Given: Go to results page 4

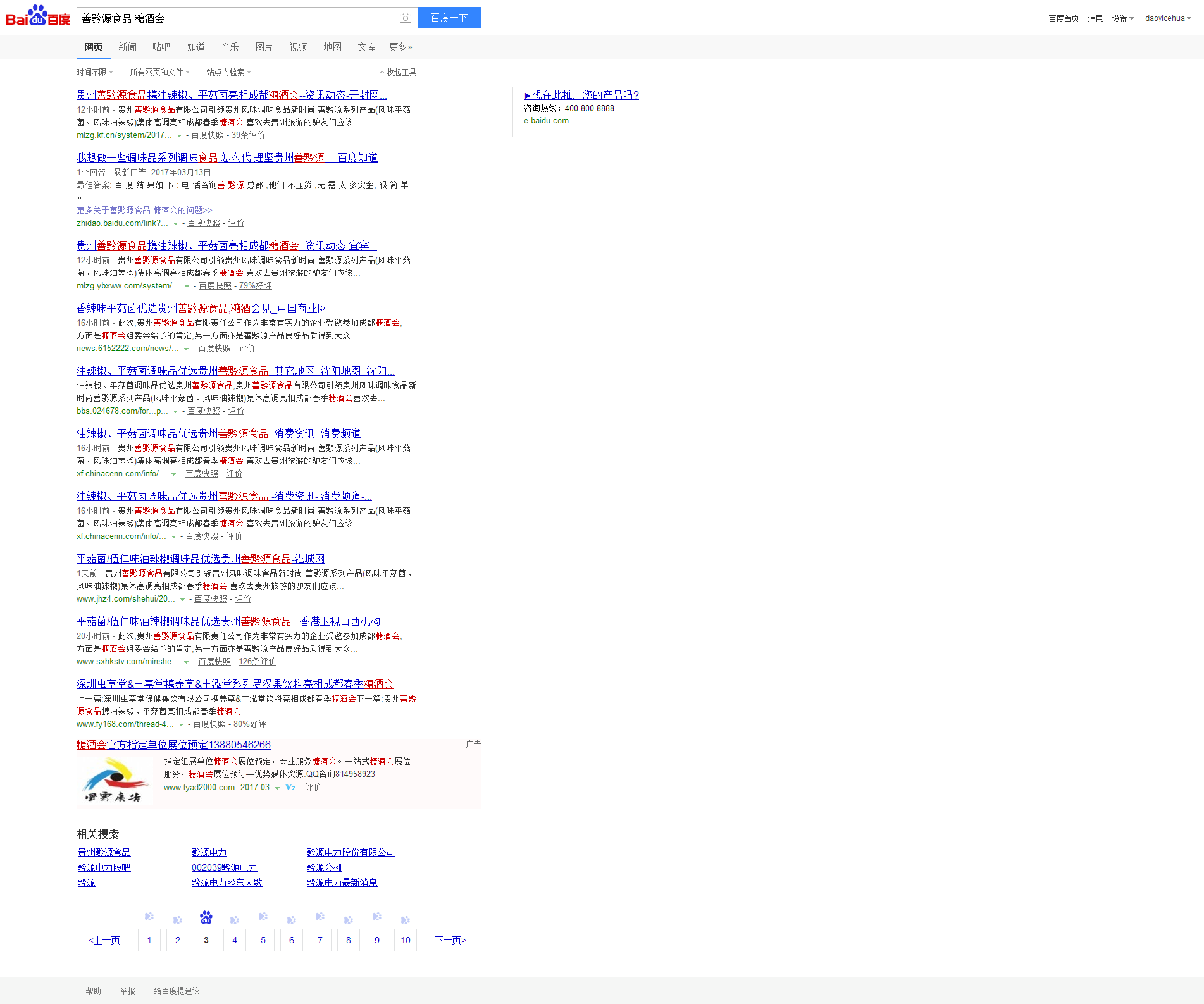Looking at the screenshot, I should click(x=235, y=940).
